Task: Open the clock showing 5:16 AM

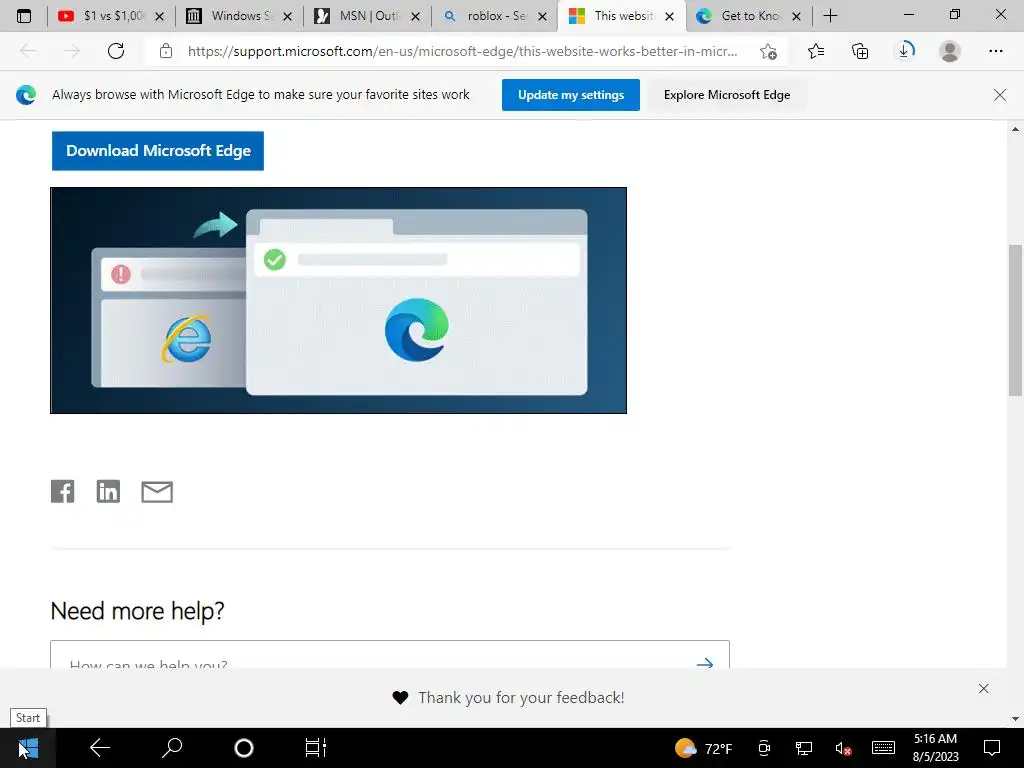Action: pos(935,748)
